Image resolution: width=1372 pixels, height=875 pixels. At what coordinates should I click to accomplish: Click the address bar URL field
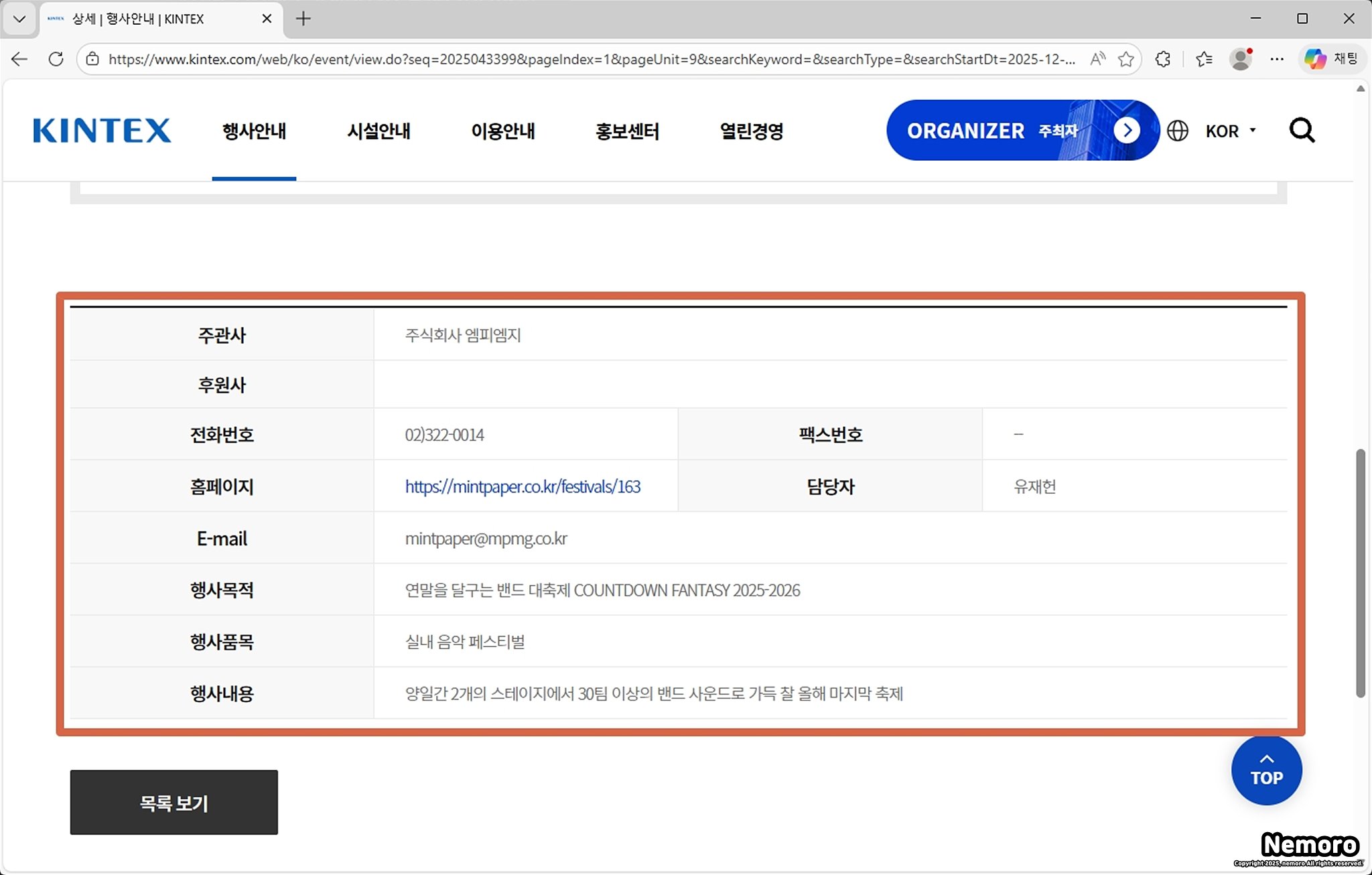(x=590, y=59)
